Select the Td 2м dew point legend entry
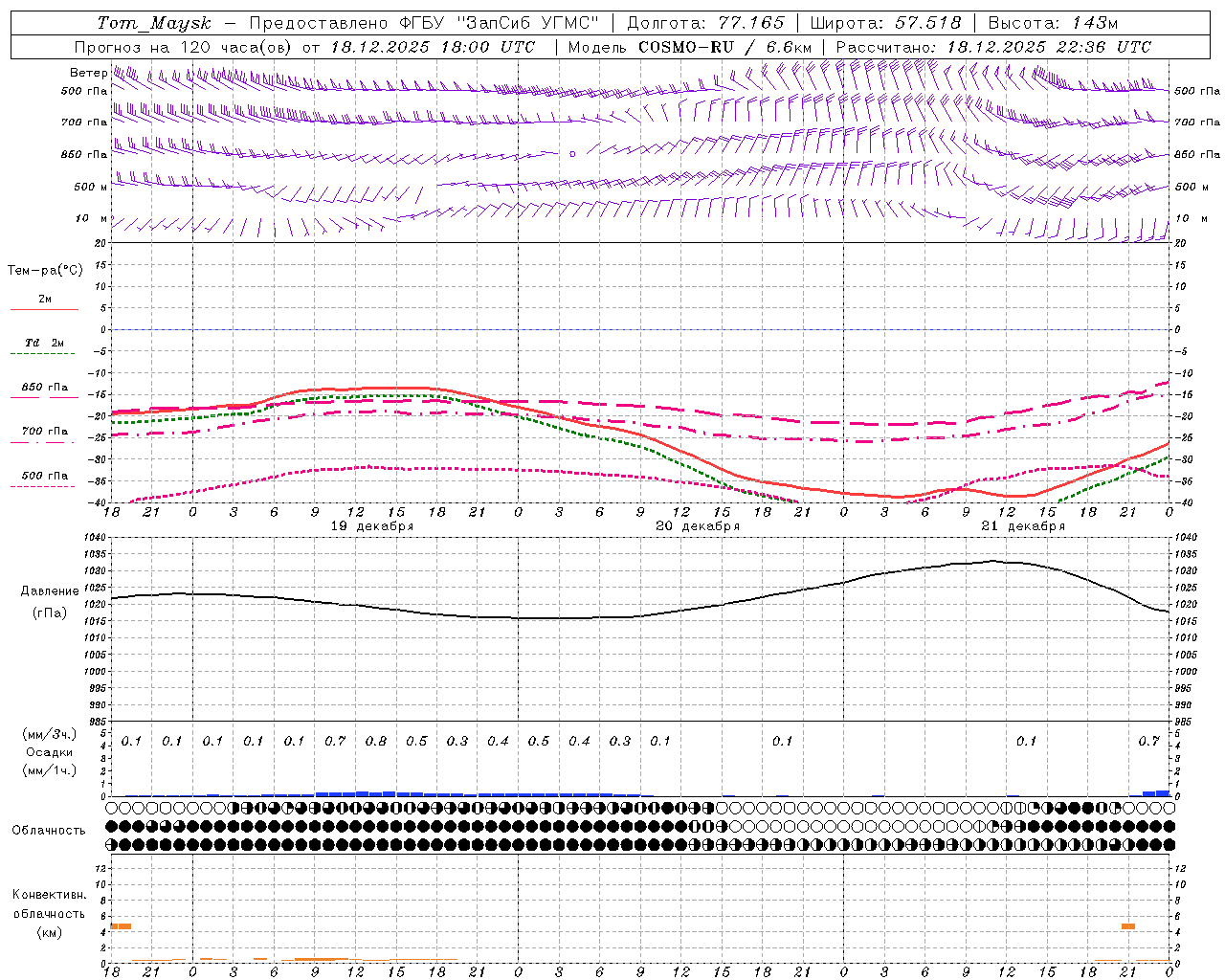 coord(44,343)
